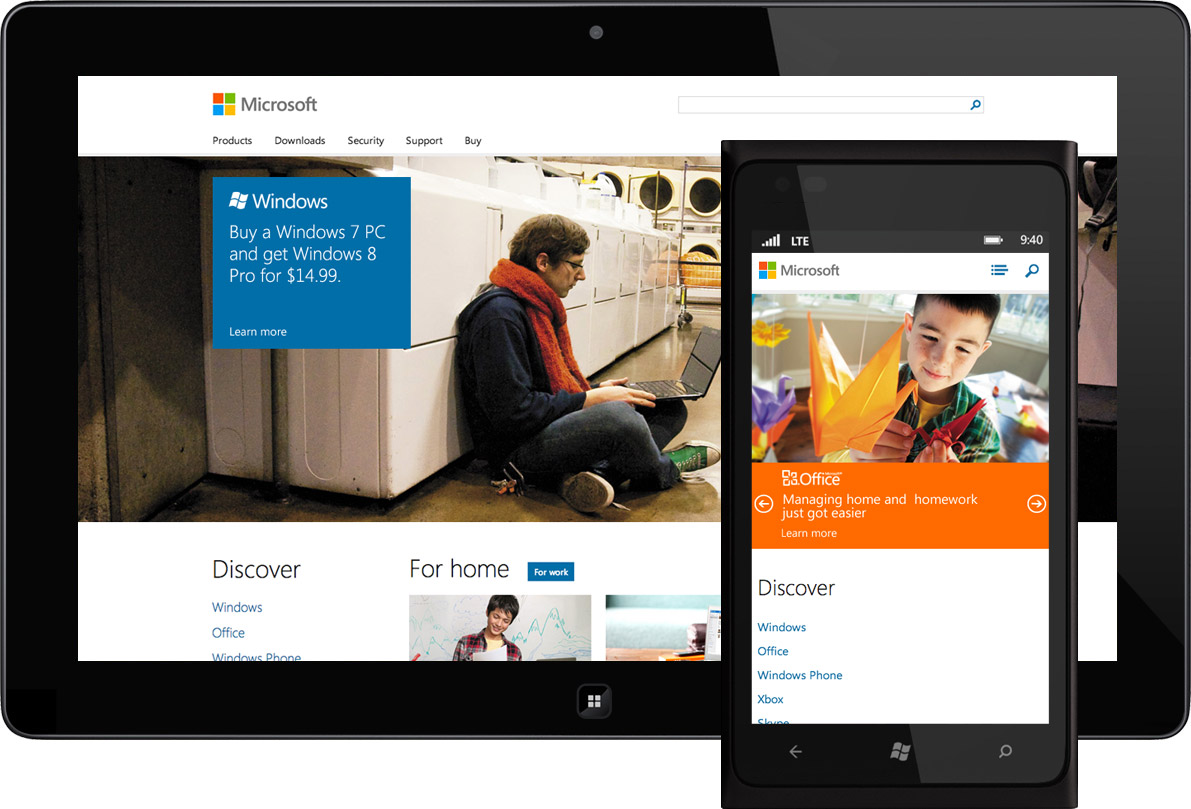Open the Support menu
Viewport: 1191px width, 809px height.
point(424,141)
